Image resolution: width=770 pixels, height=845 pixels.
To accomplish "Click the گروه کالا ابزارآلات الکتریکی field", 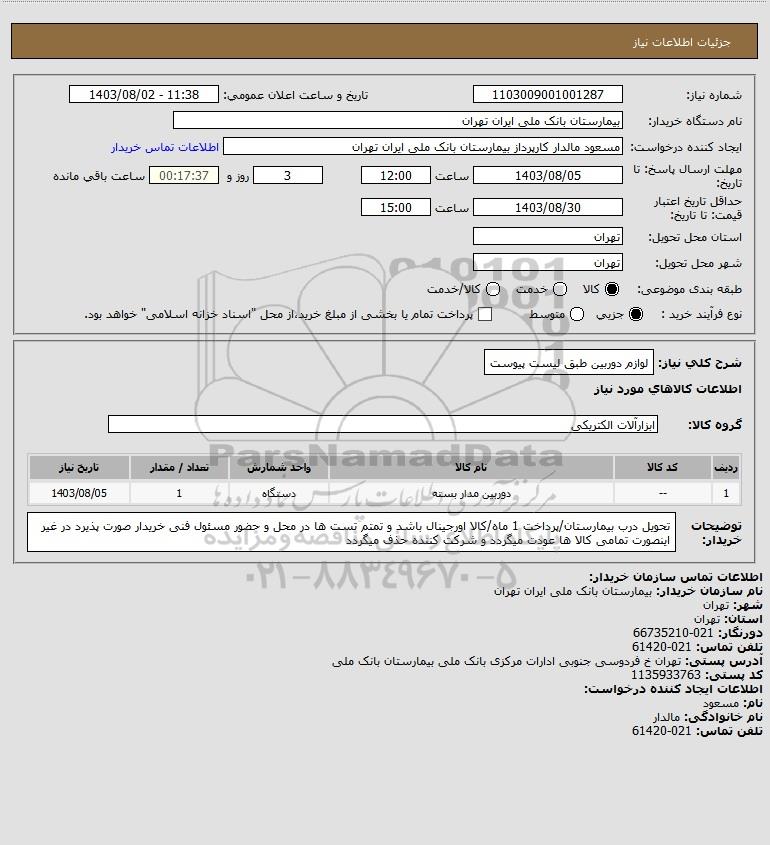I will (383, 424).
